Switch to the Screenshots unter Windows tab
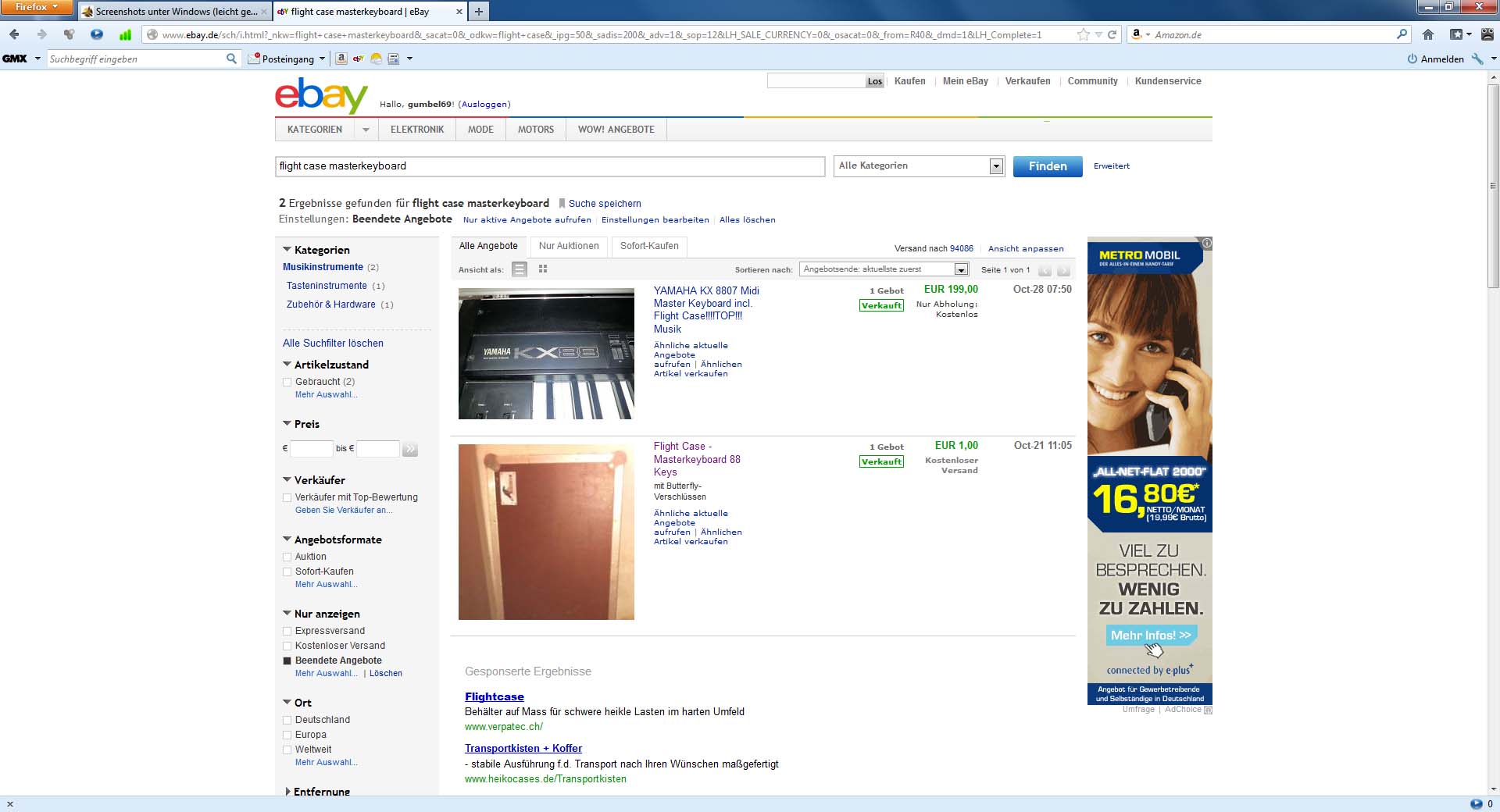This screenshot has height=812, width=1500. point(175,12)
